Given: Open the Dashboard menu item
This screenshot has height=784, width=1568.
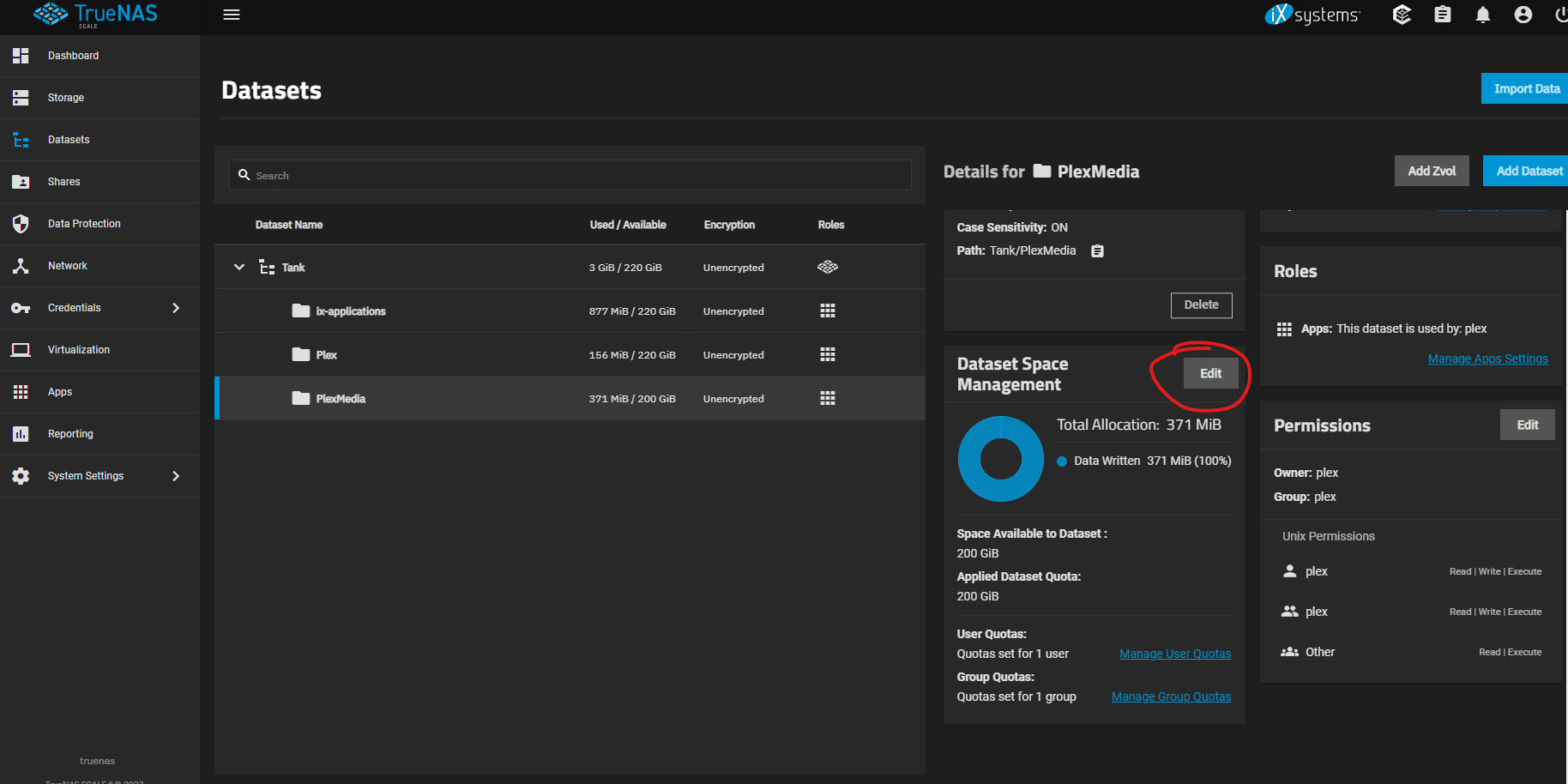Looking at the screenshot, I should pyautogui.click(x=100, y=56).
